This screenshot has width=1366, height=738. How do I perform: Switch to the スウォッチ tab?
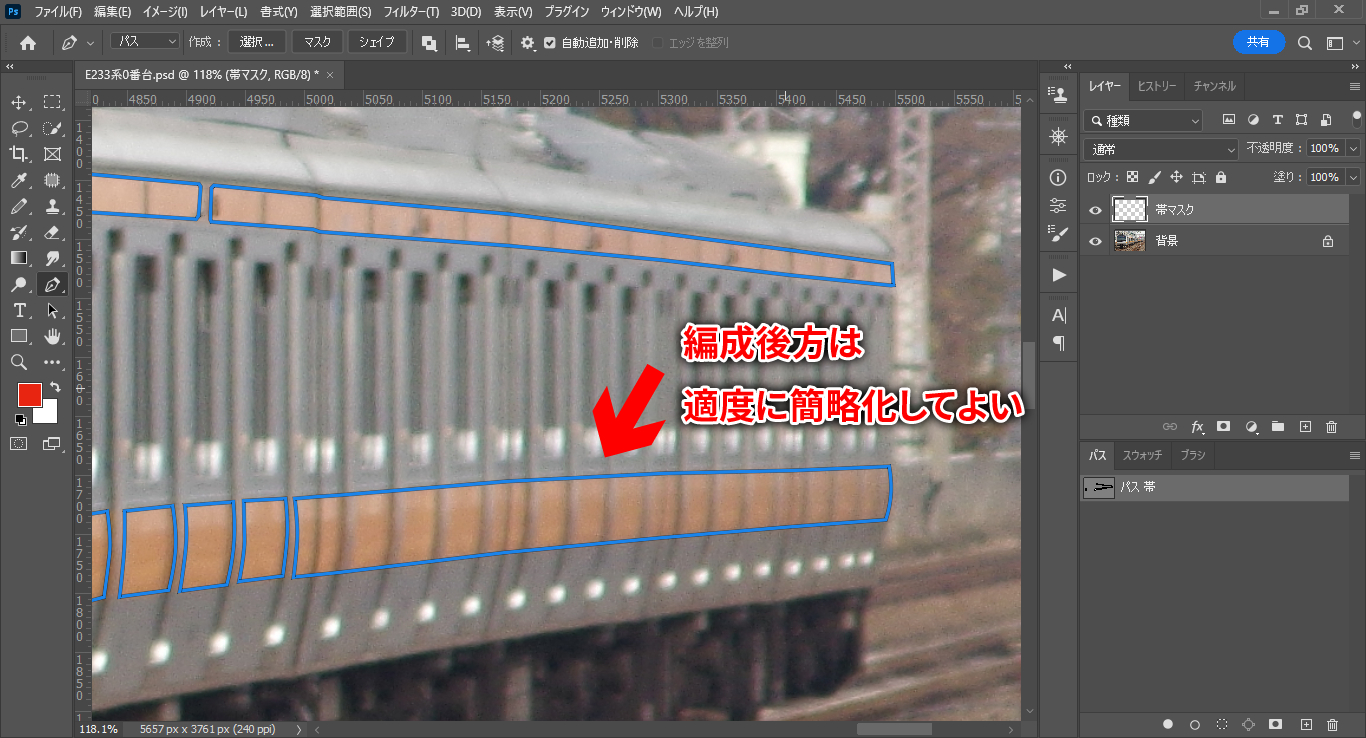(1142, 456)
